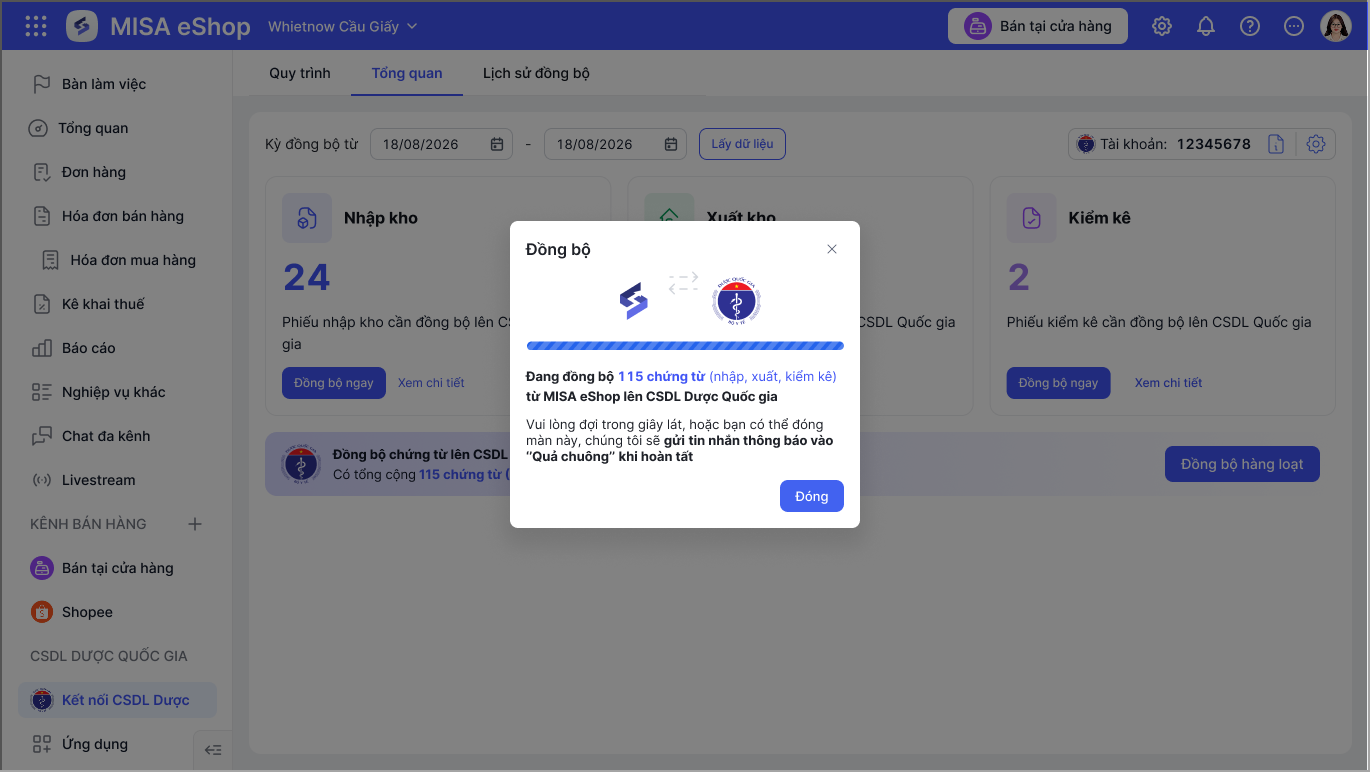1370x772 pixels.
Task: Click the Ứng dụng apps icon
Action: tap(41, 744)
